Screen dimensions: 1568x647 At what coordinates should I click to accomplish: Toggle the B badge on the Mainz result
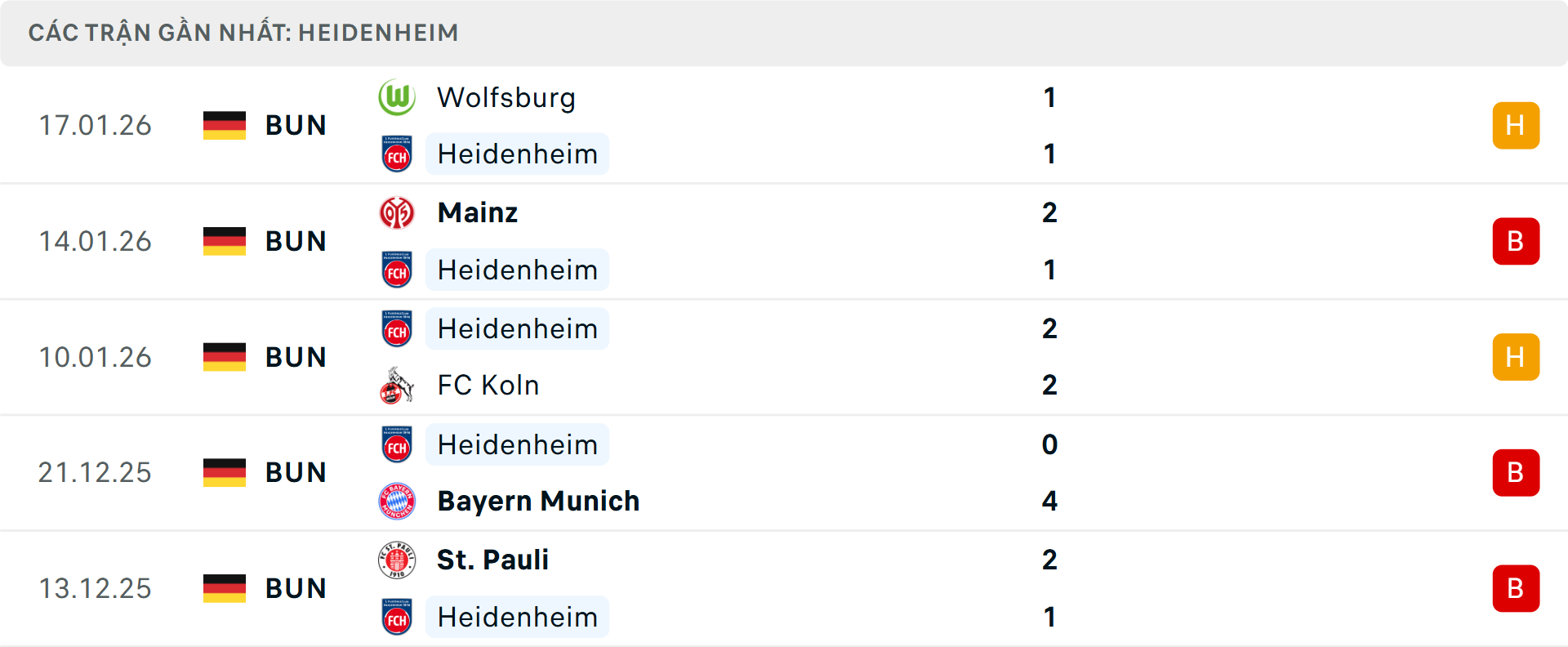point(1516,241)
